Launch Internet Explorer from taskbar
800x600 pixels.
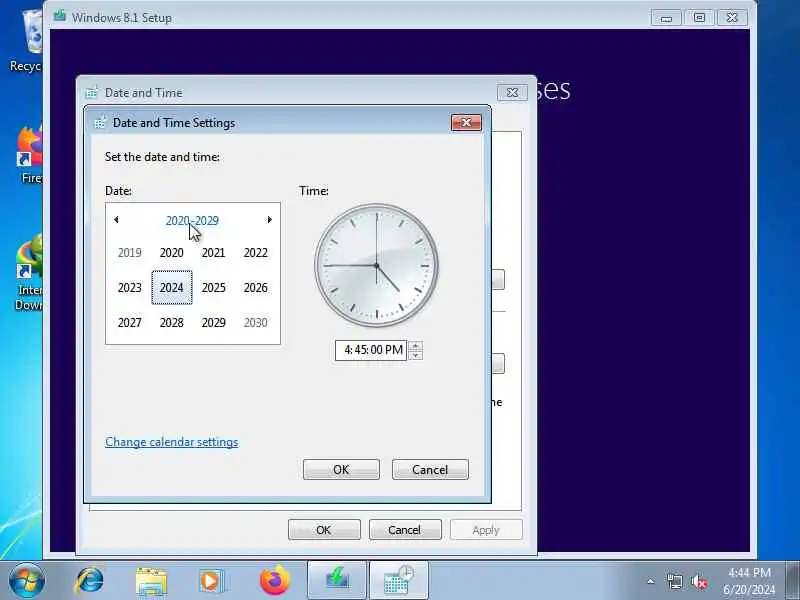coord(89,581)
